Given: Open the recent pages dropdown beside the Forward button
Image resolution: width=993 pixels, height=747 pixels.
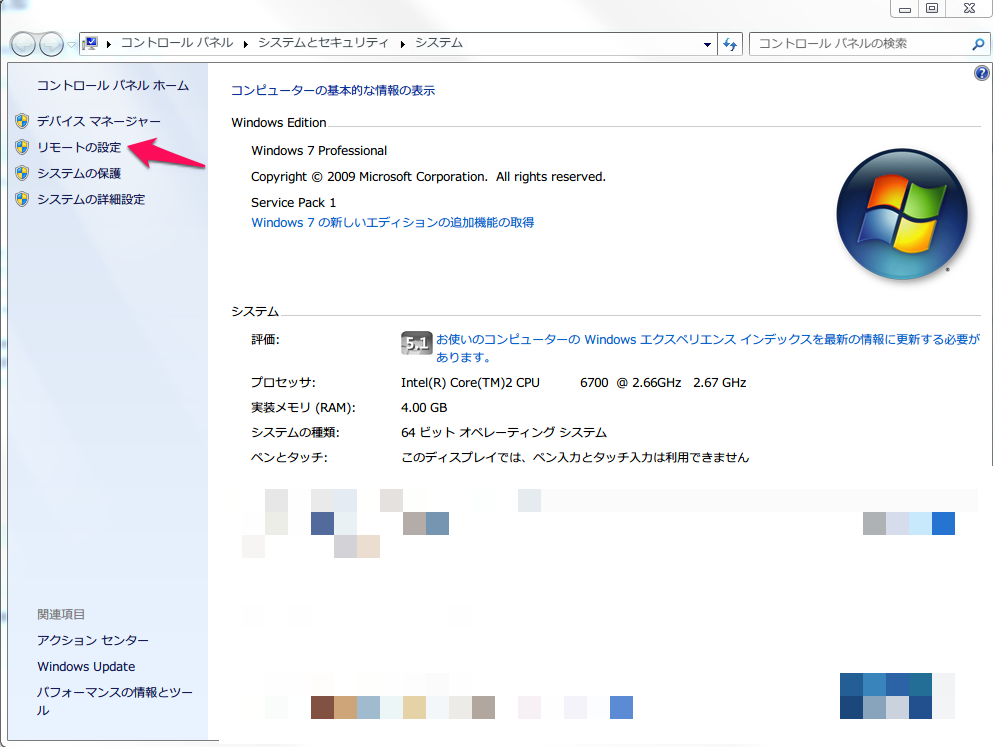Looking at the screenshot, I should click(72, 45).
